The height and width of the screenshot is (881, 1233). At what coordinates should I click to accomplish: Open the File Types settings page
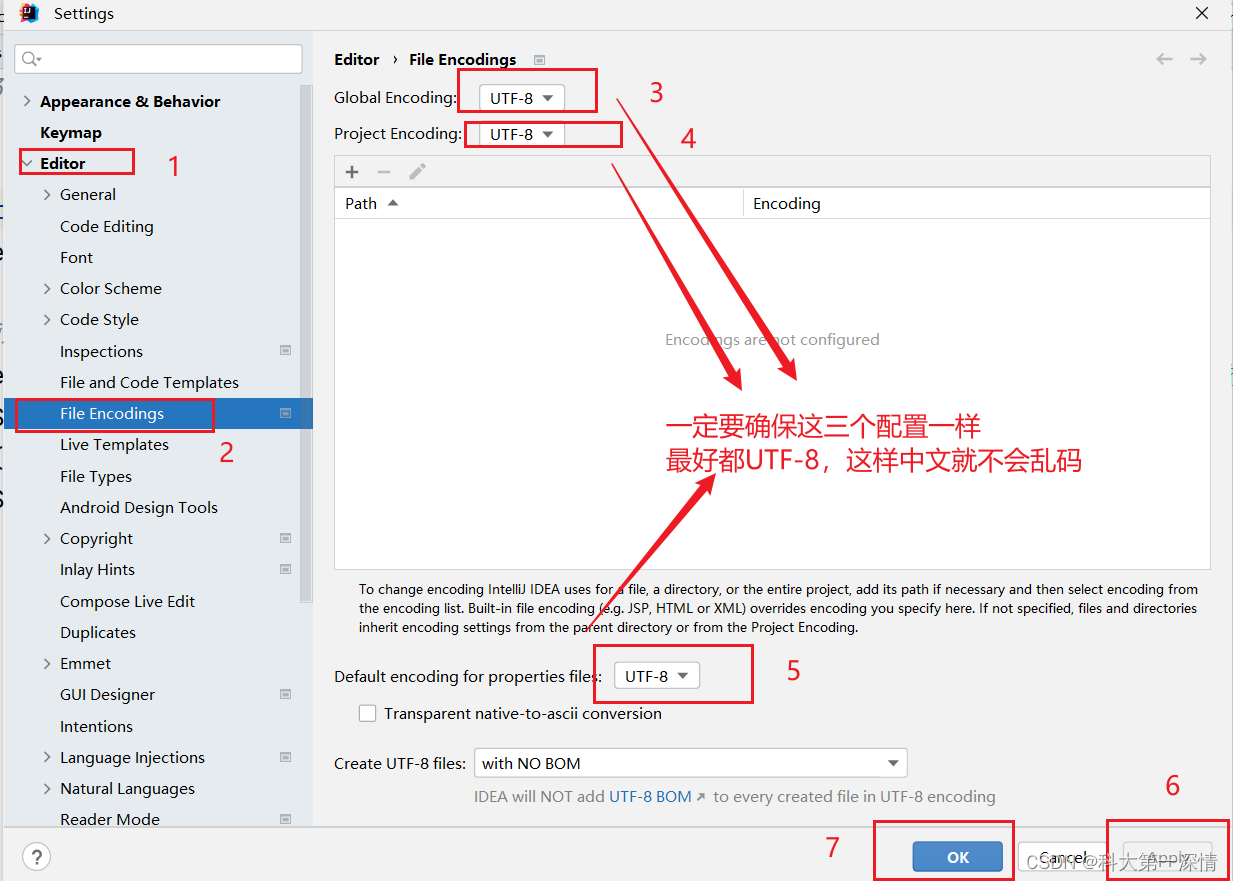click(96, 476)
